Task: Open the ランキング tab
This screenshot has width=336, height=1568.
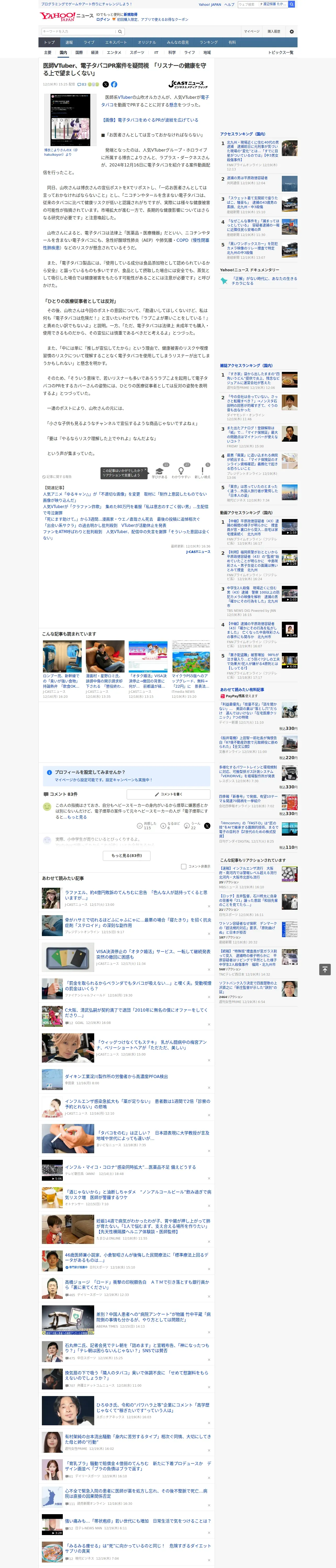Action: [209, 43]
